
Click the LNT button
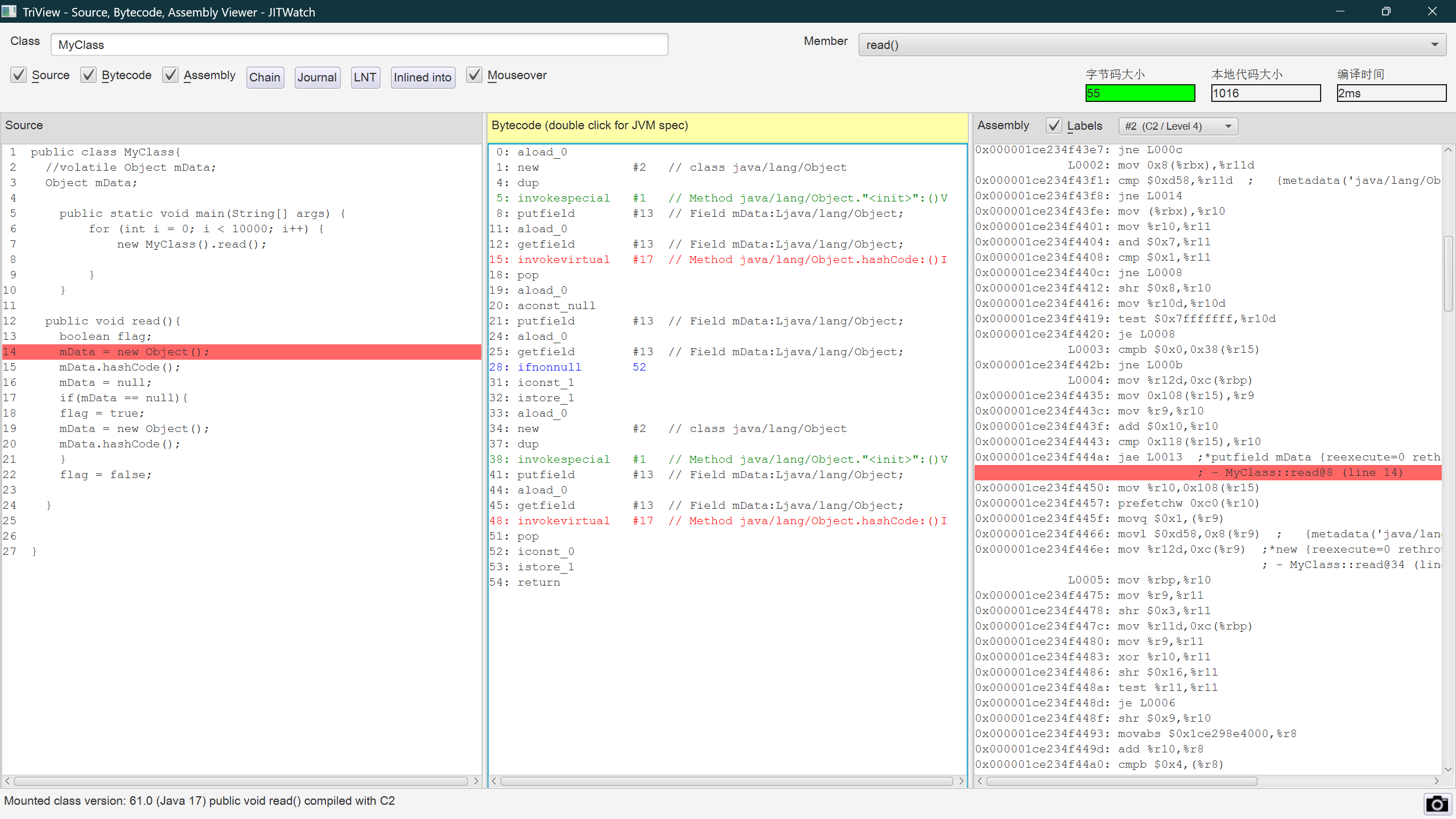point(365,77)
